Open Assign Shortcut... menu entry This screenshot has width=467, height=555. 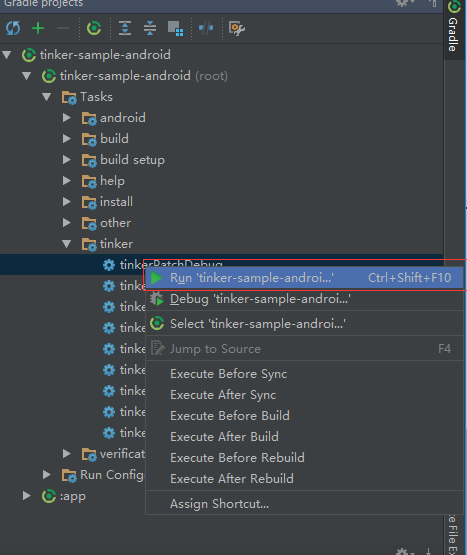pos(304,504)
